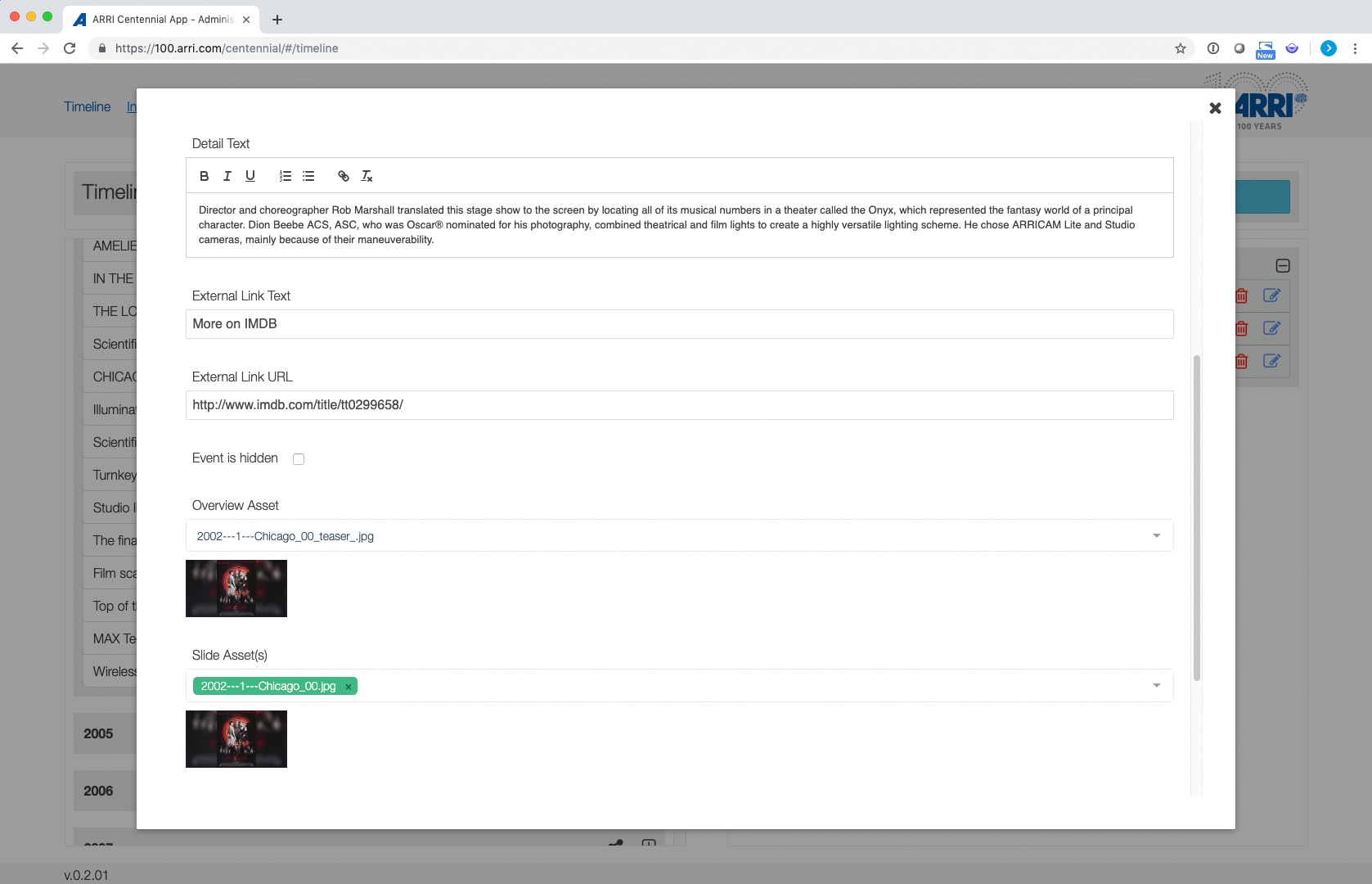The width and height of the screenshot is (1372, 884).
Task: Toggle underline formatting in Detail Text editor
Action: click(250, 176)
